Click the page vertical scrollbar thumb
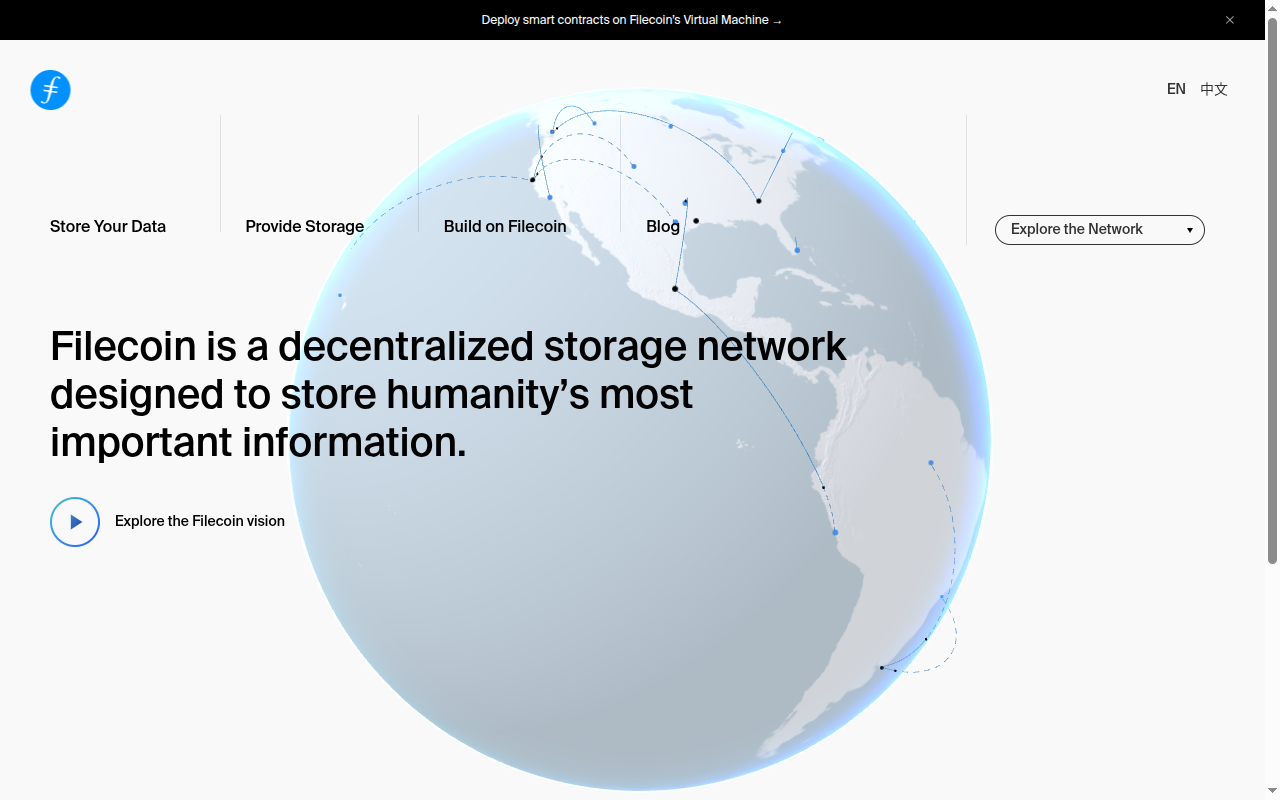Screen dimensions: 1280x800 click(x=1272, y=290)
